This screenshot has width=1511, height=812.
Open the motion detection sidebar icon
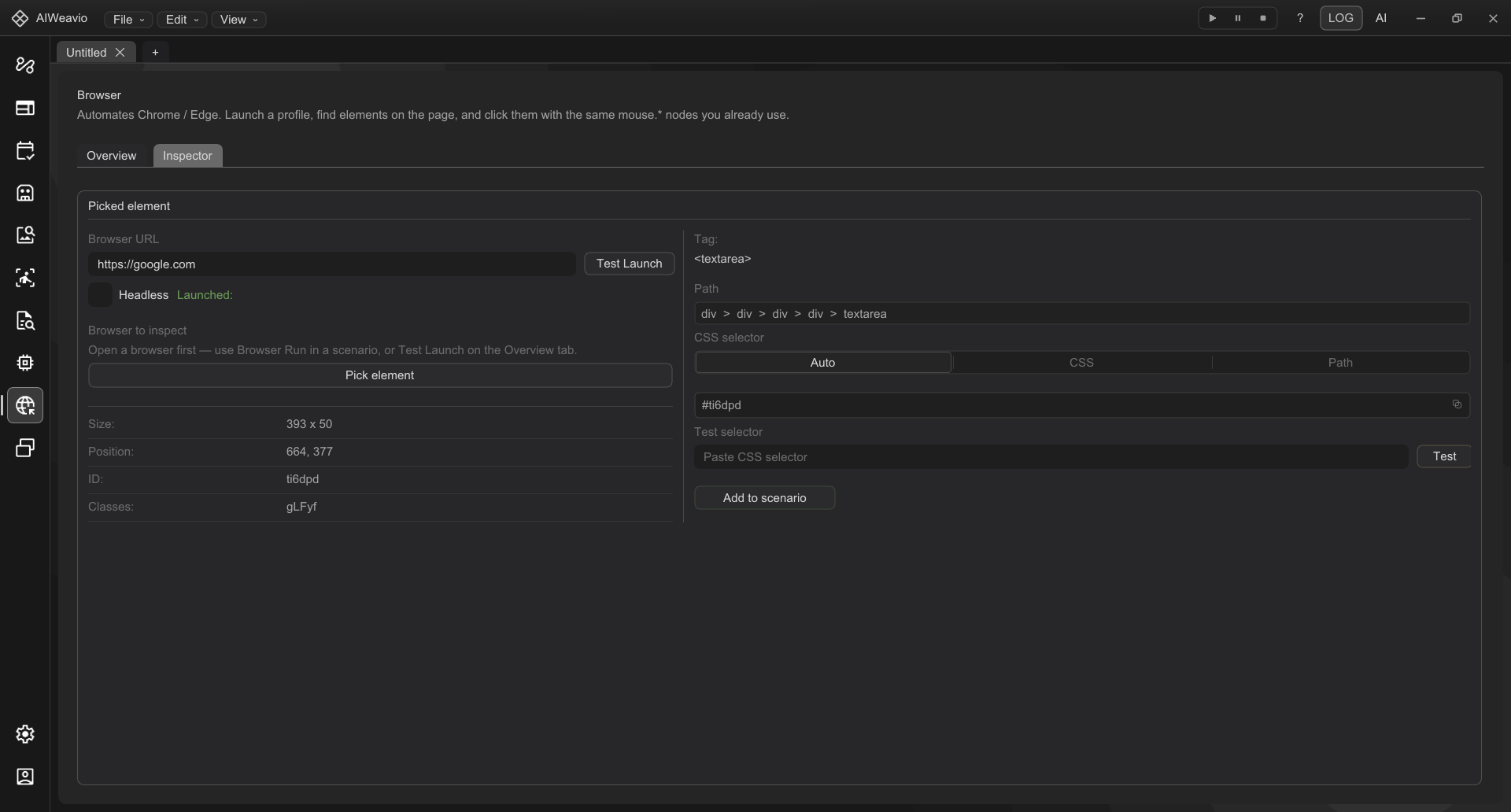25,278
